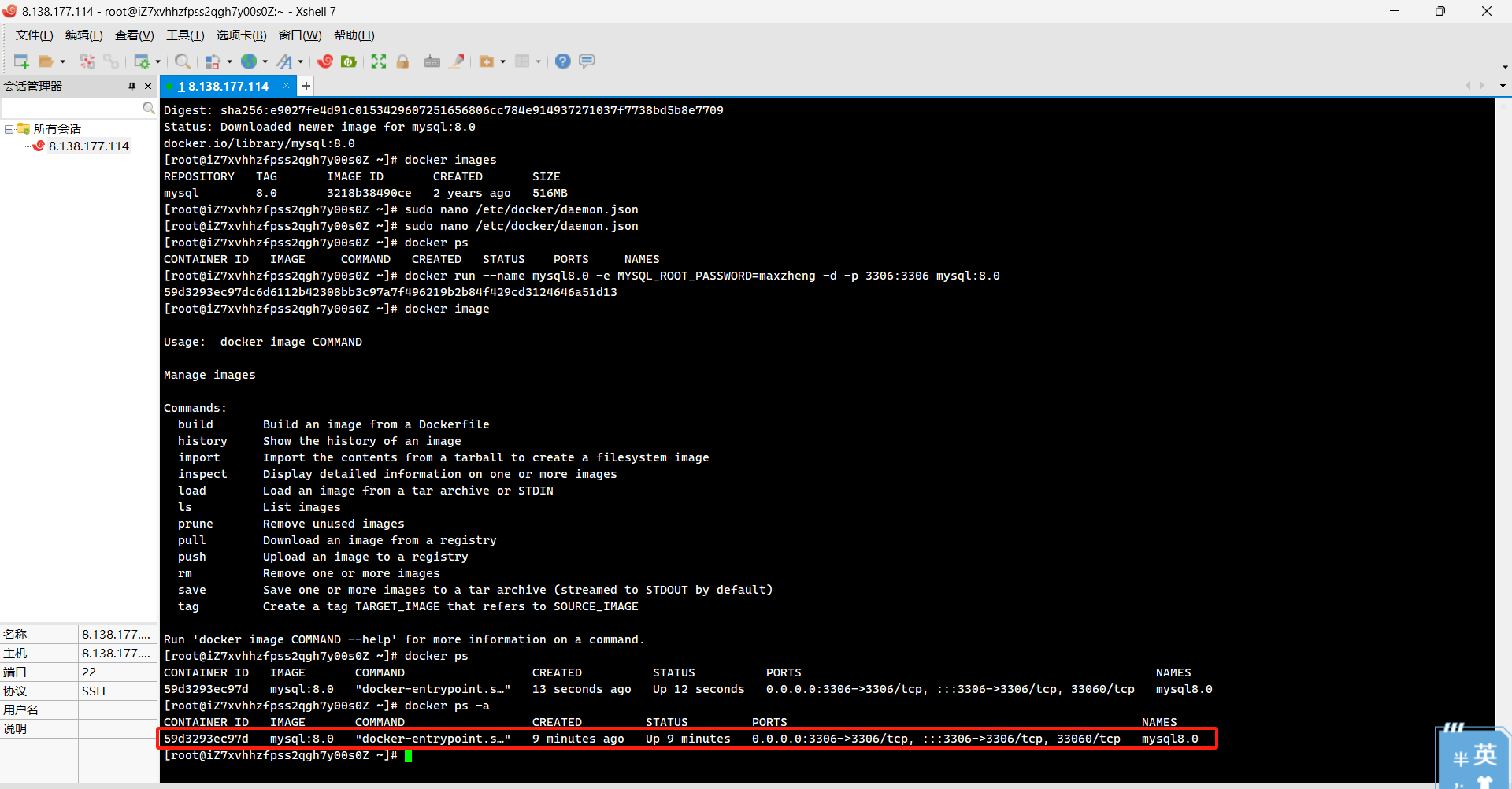This screenshot has width=1512, height=789.
Task: Click toolbar overflow arrow at far right
Action: (x=1505, y=67)
